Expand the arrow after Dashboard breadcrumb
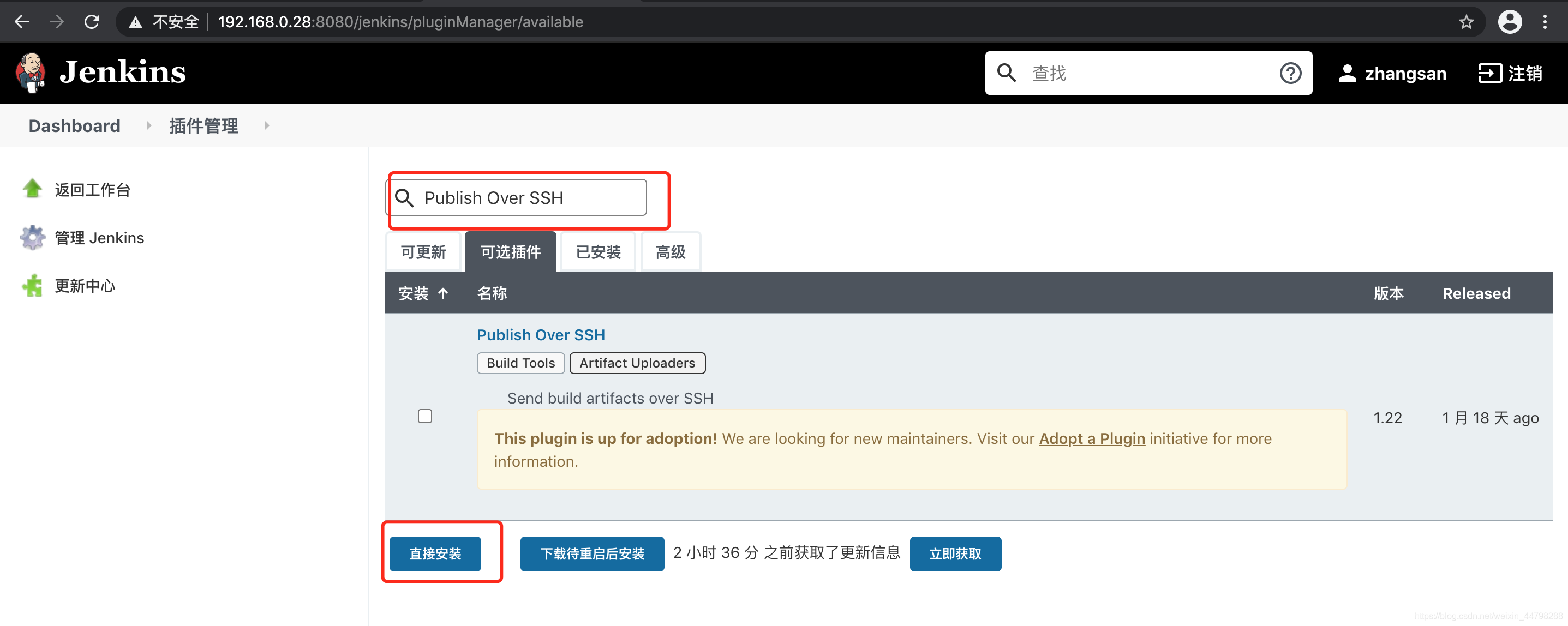 coord(148,125)
